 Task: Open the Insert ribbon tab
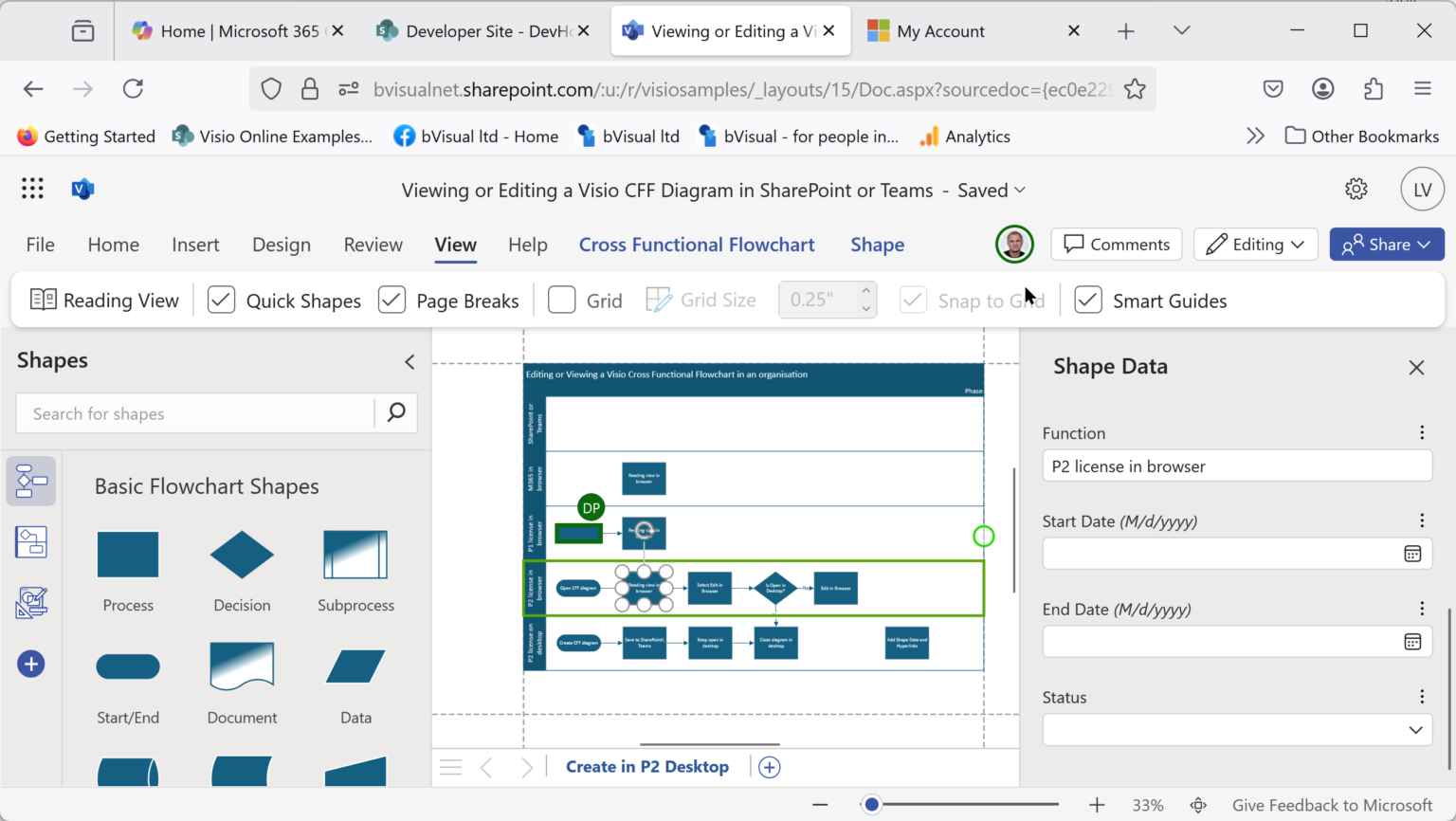(195, 244)
